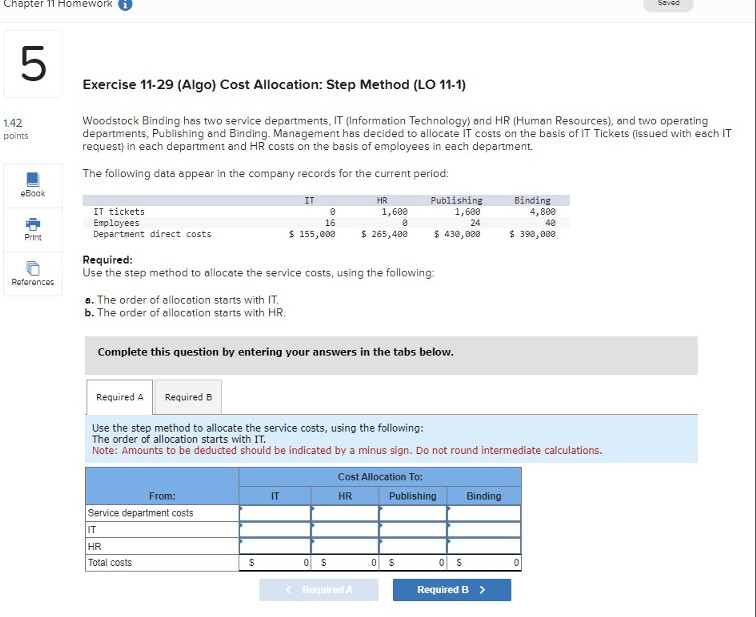Screen dimensions: 756x617
Task: Select Service department costs IT input cell
Action: [275, 513]
